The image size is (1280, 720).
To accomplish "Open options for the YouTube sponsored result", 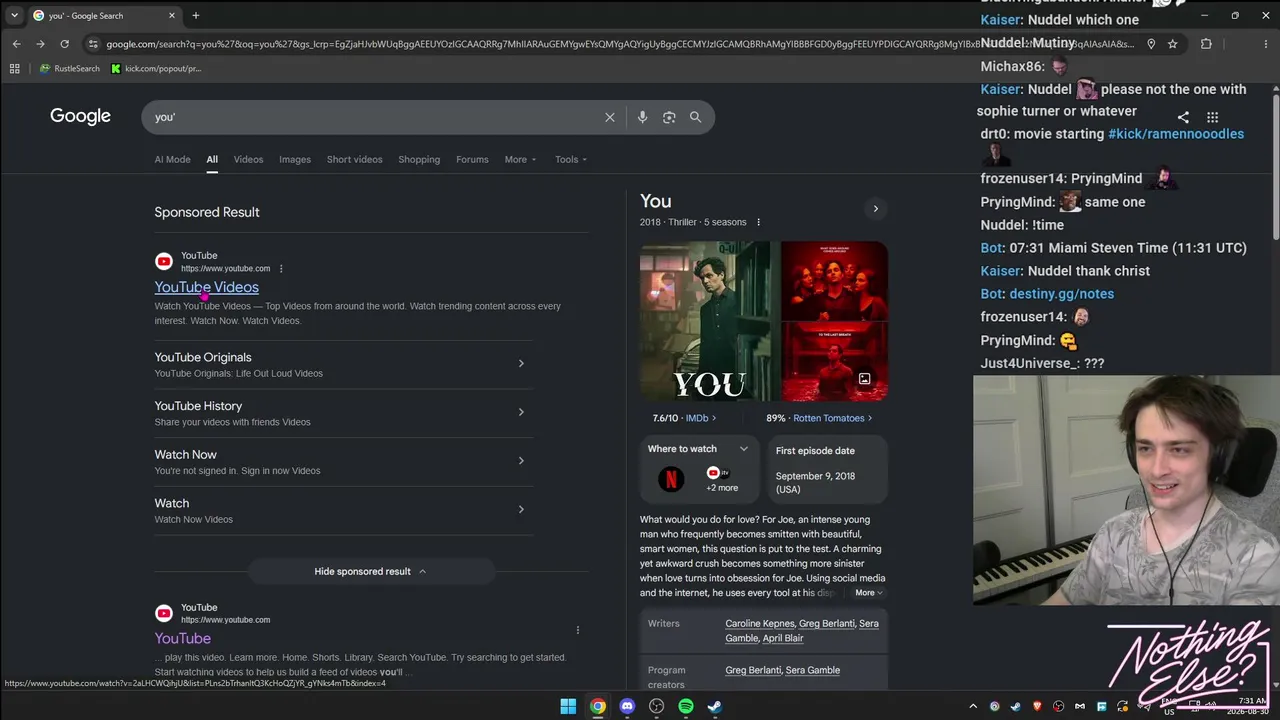I will (281, 268).
